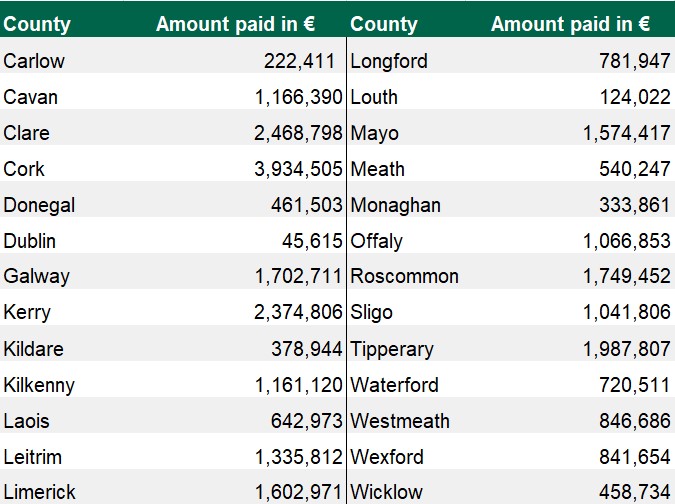The image size is (675, 504).
Task: Click the Galway county cell
Action: (x=36, y=277)
